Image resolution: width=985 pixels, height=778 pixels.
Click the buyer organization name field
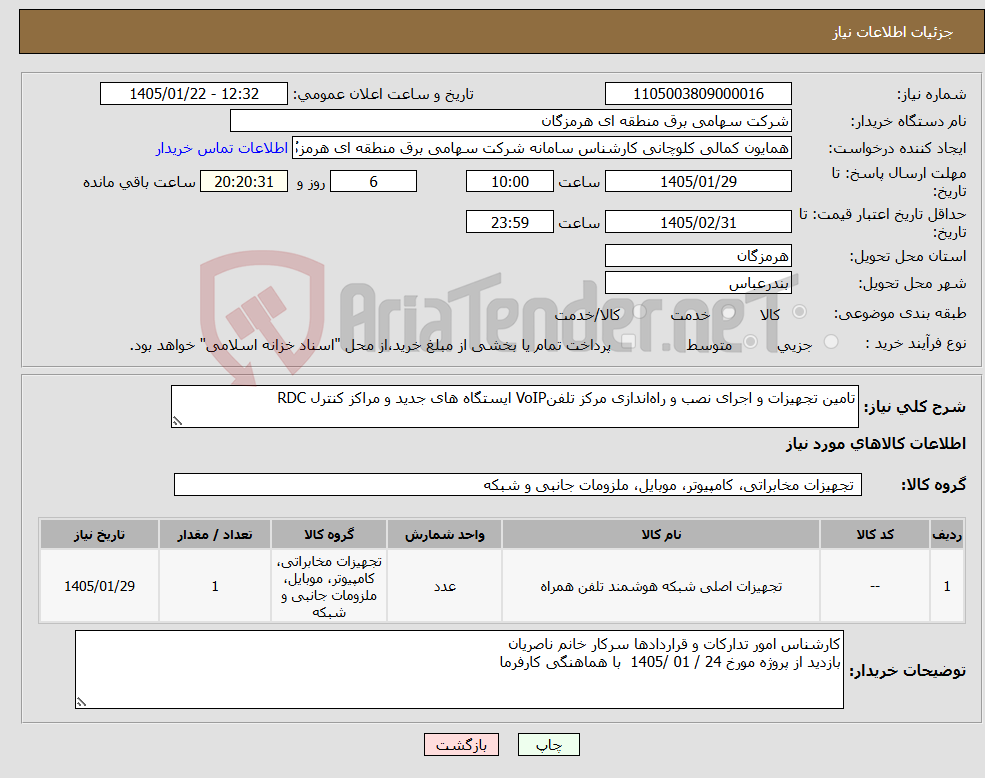(x=511, y=121)
